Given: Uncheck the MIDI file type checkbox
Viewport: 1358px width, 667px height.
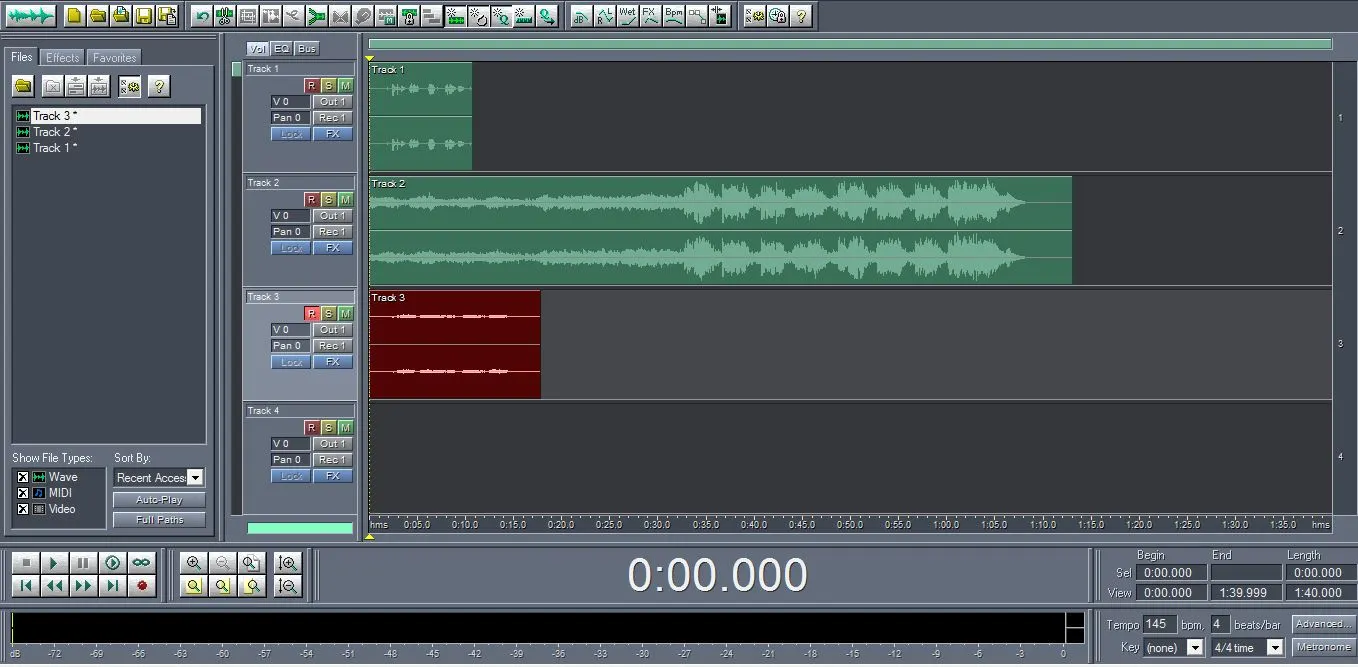Looking at the screenshot, I should pyautogui.click(x=23, y=493).
